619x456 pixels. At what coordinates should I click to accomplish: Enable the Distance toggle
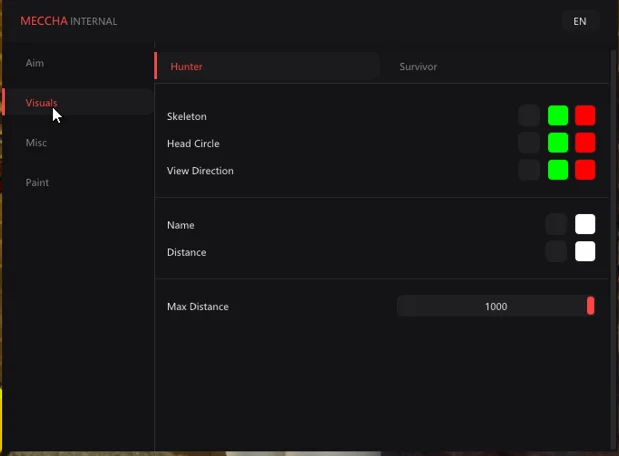coord(556,251)
